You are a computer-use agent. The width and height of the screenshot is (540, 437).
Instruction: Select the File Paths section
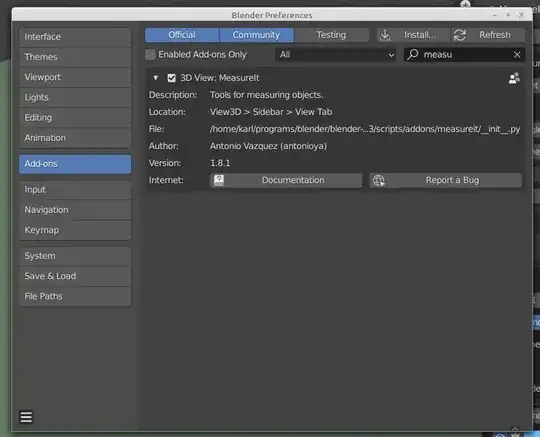(75, 296)
